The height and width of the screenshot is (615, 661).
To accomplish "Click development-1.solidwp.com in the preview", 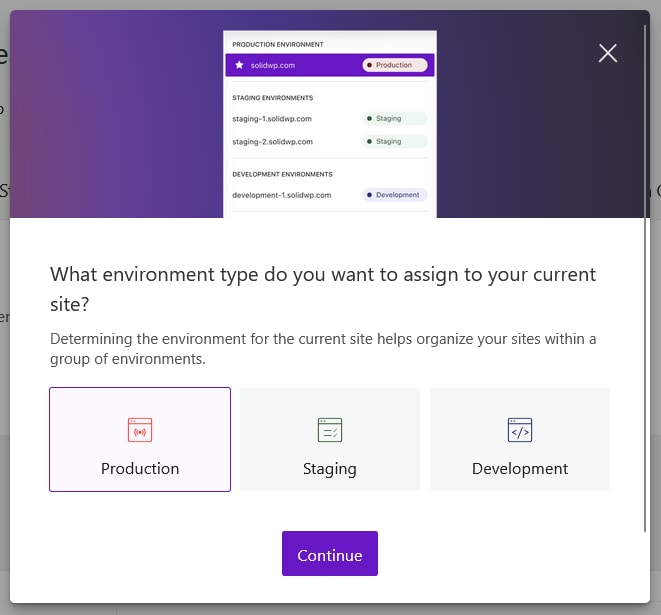I will click(x=282, y=195).
